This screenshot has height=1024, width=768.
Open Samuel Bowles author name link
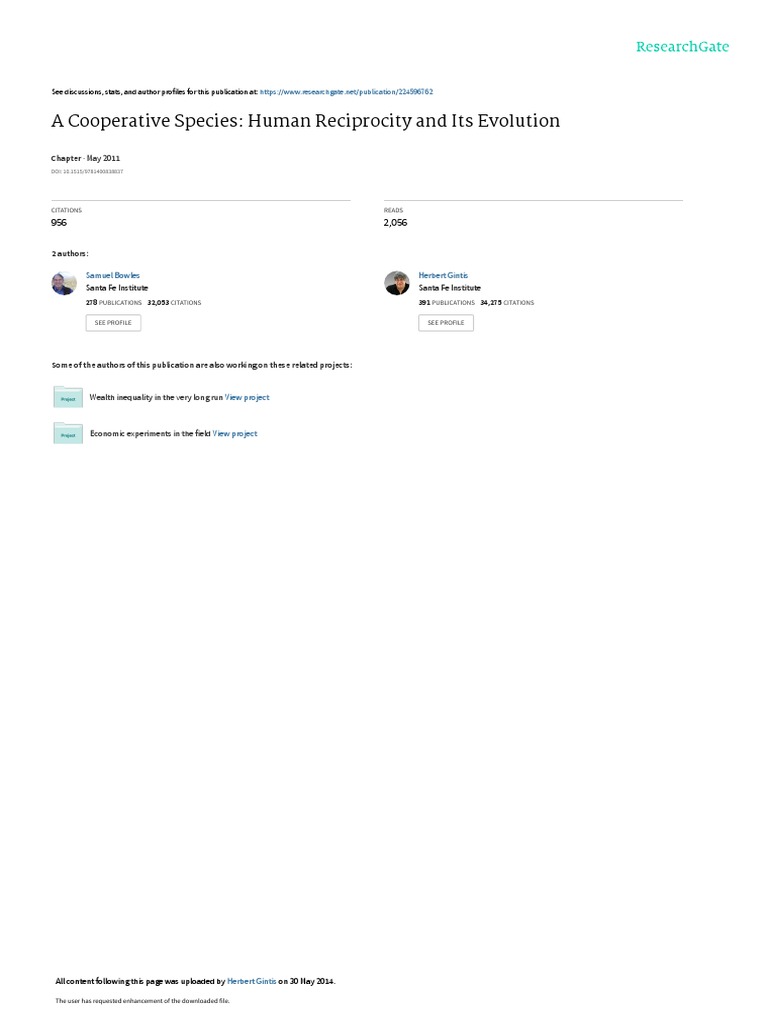coord(113,276)
